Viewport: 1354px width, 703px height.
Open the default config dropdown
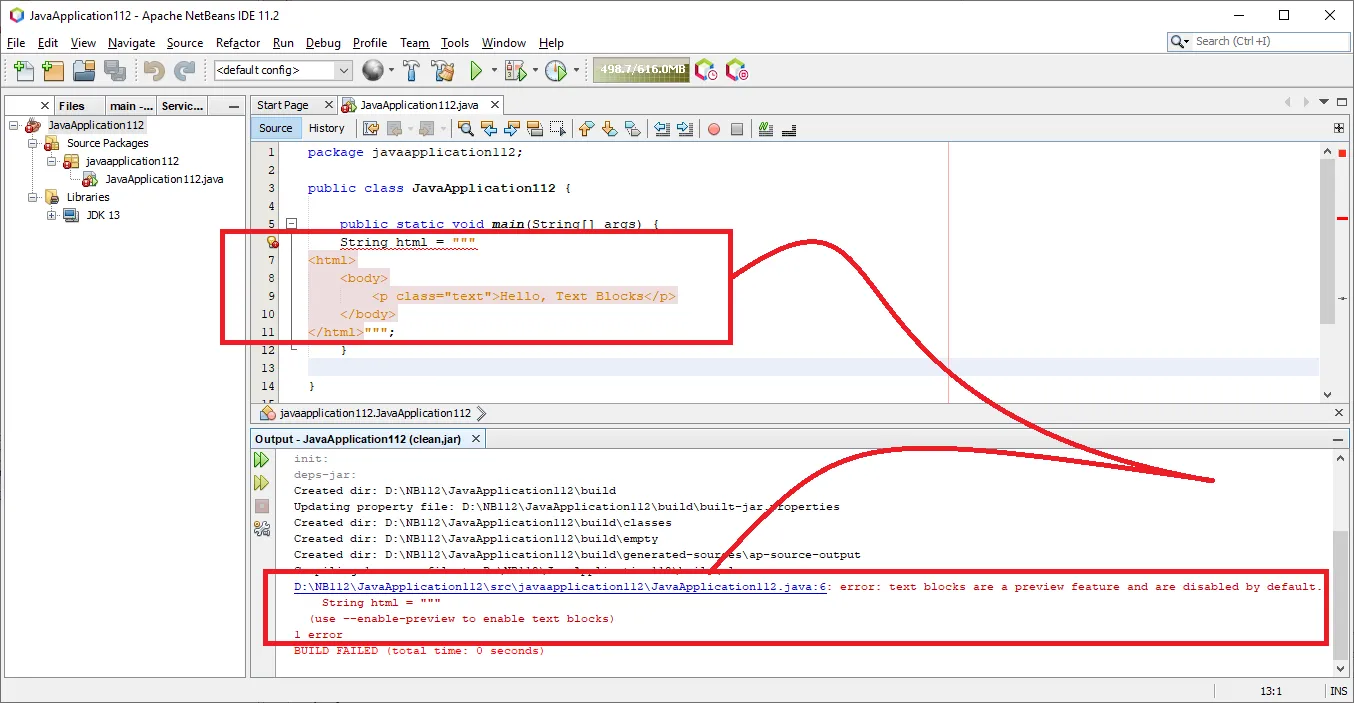click(343, 70)
